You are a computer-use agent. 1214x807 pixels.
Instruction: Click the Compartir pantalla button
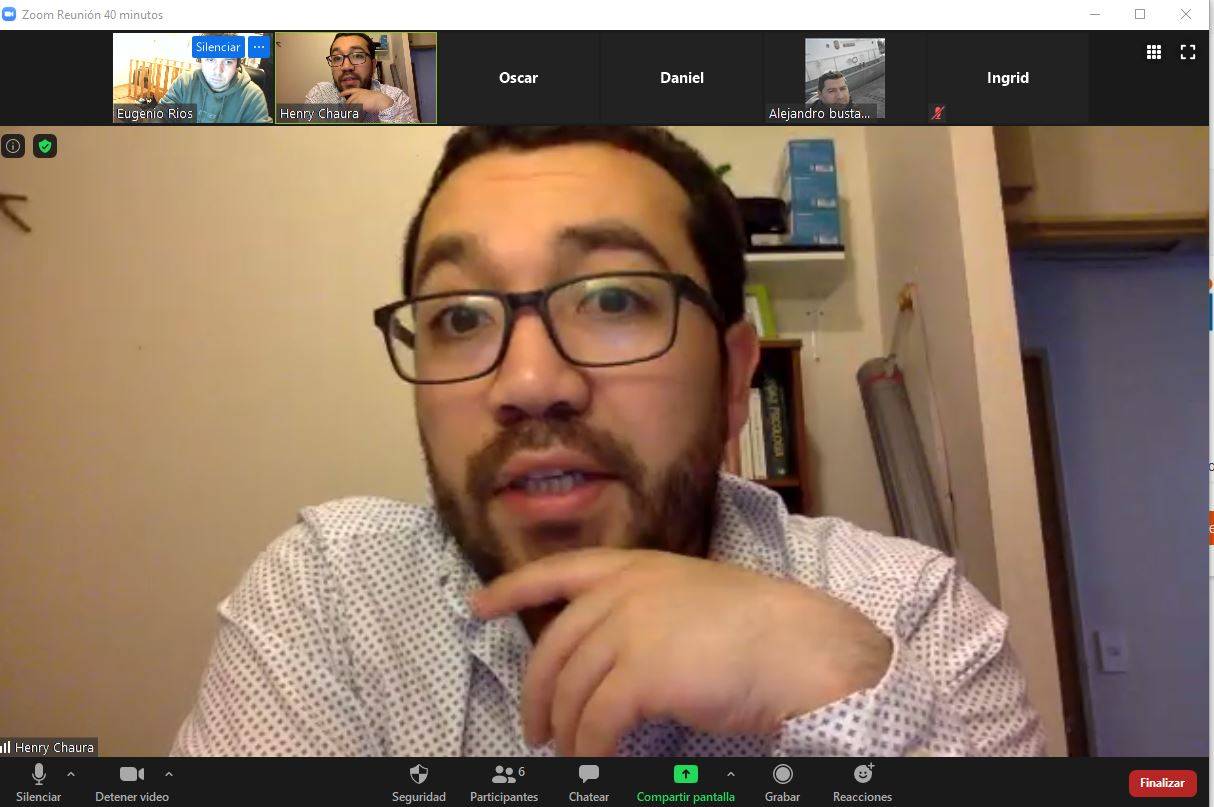685,783
